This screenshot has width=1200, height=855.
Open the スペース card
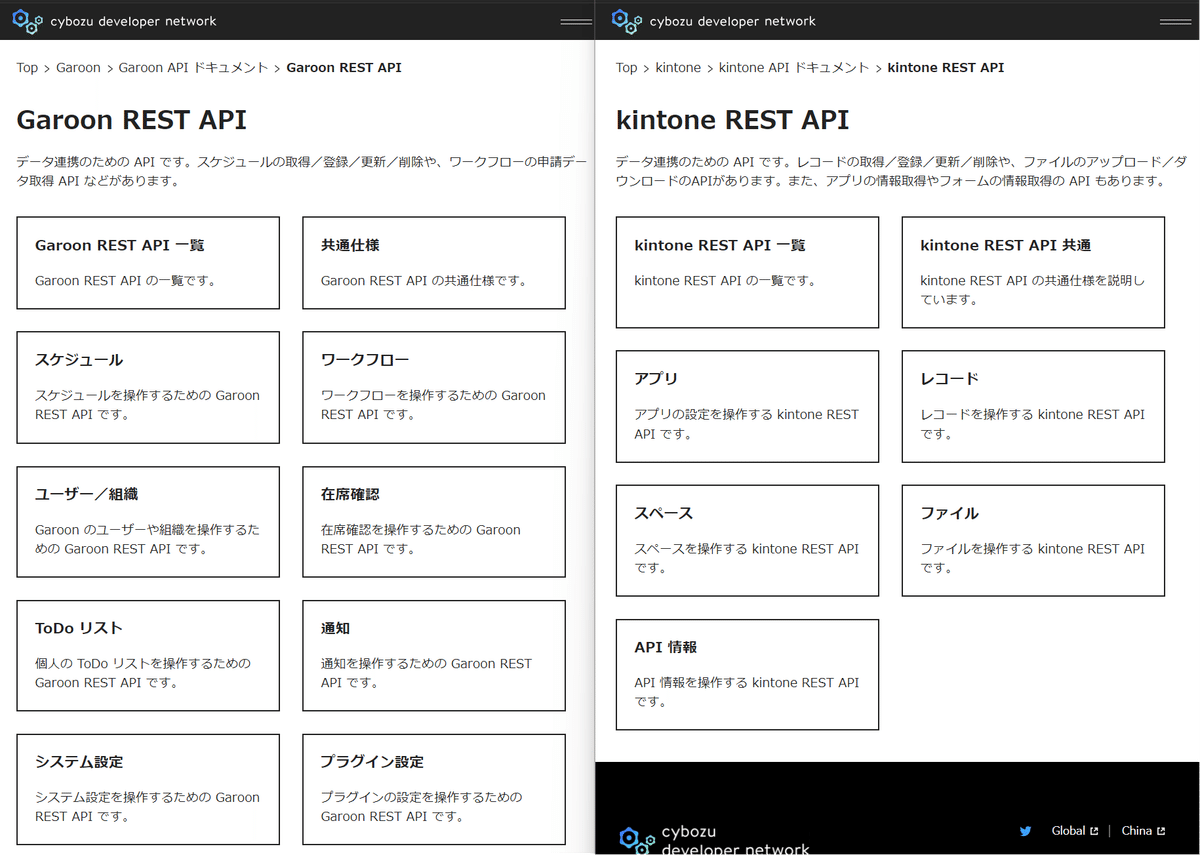[x=748, y=541]
